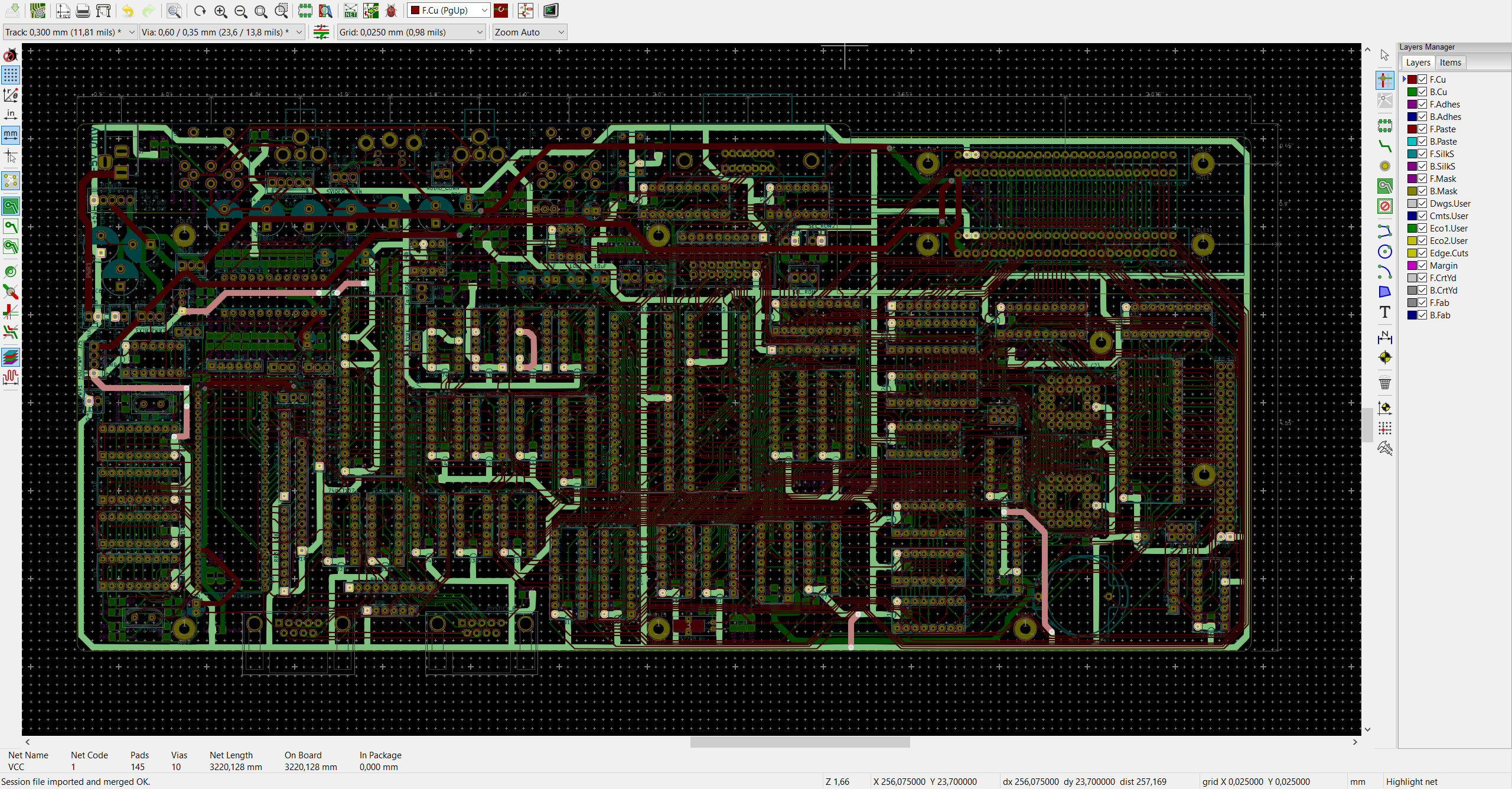Open the F.Cu active layer selector
This screenshot has height=789, width=1512.
[x=449, y=10]
